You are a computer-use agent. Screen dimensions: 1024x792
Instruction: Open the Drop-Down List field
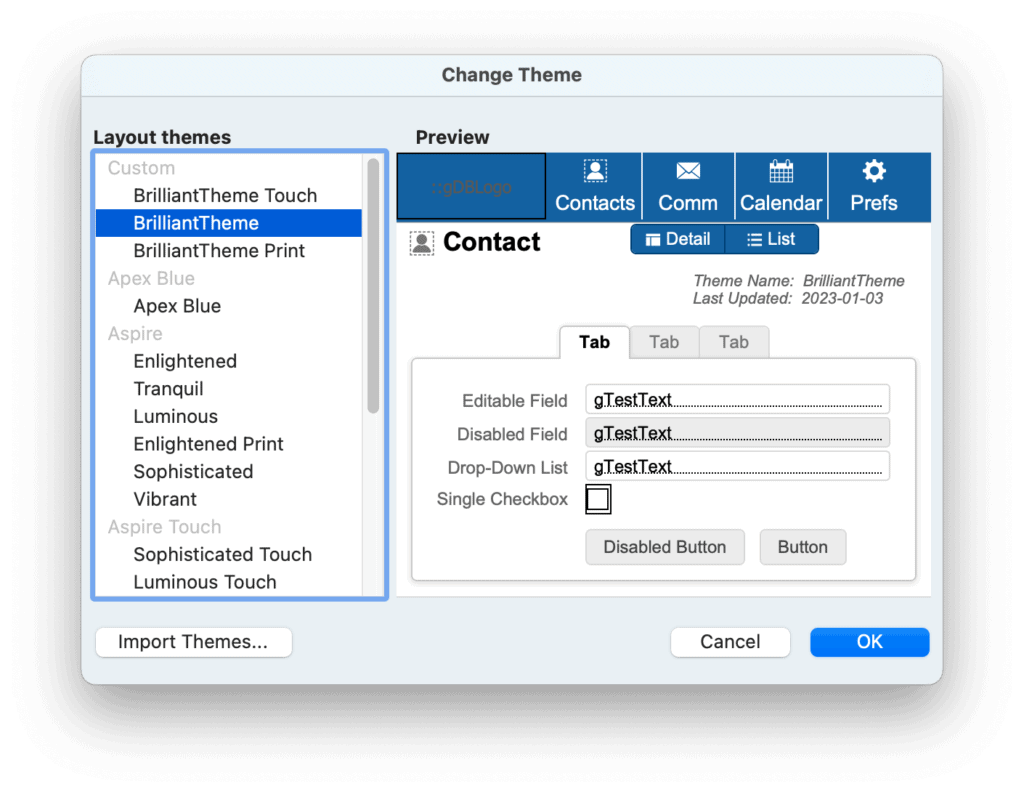[737, 466]
